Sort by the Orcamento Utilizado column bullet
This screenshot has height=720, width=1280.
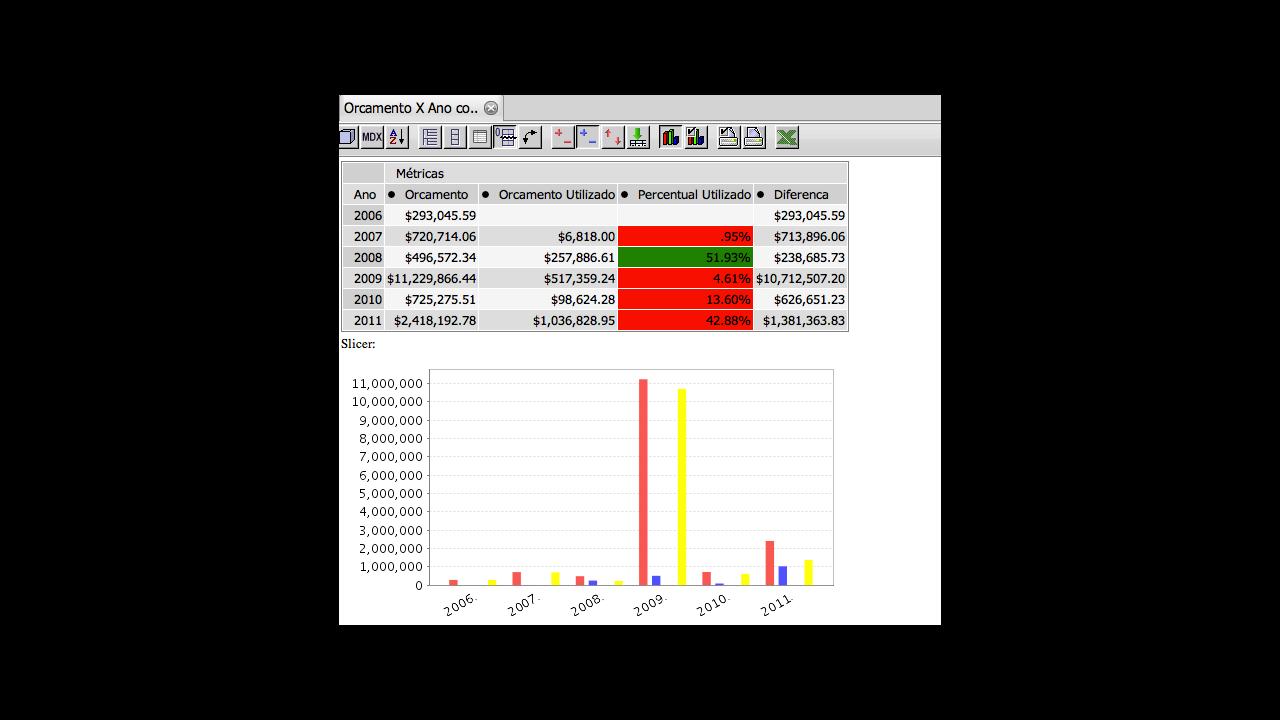pos(486,195)
